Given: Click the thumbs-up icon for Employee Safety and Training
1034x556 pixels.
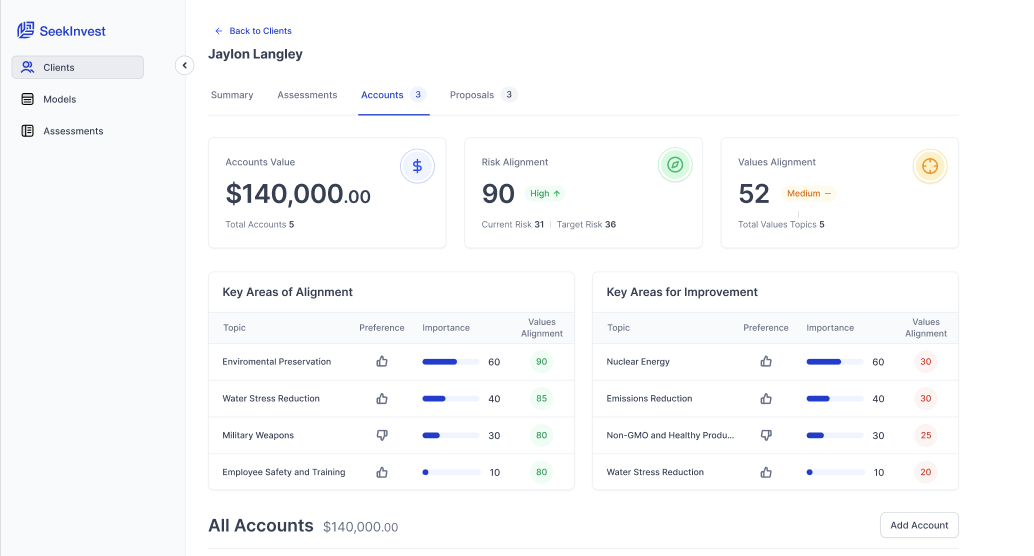Looking at the screenshot, I should click(x=382, y=472).
